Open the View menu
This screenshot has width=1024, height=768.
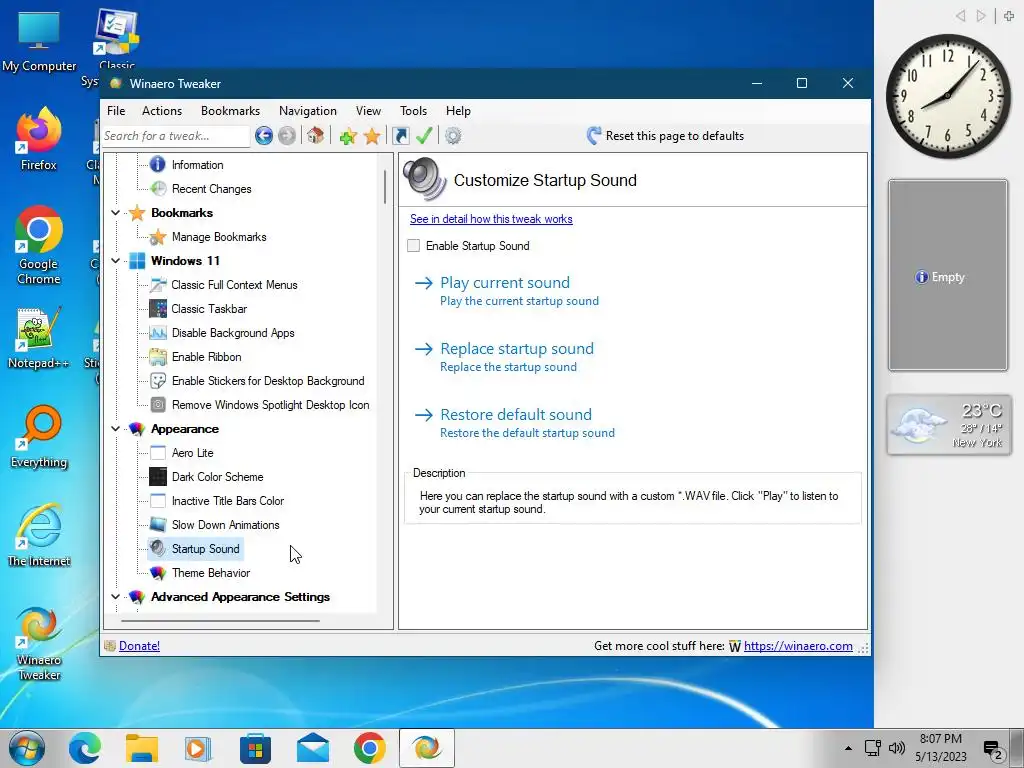pos(368,111)
